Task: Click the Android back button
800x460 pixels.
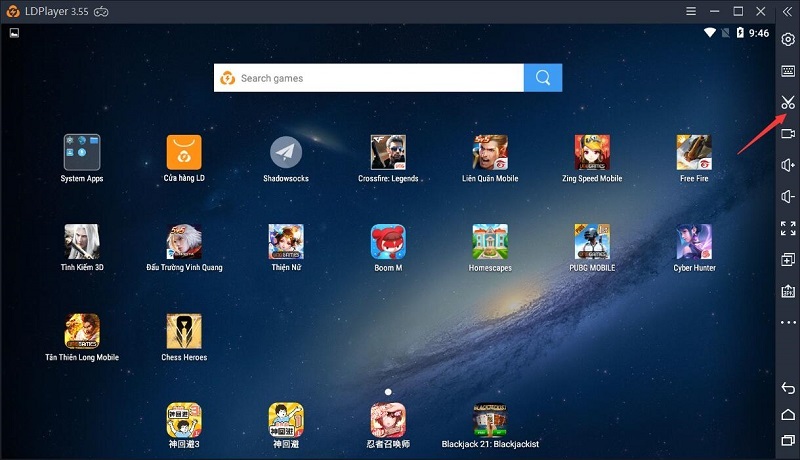Action: click(x=788, y=388)
